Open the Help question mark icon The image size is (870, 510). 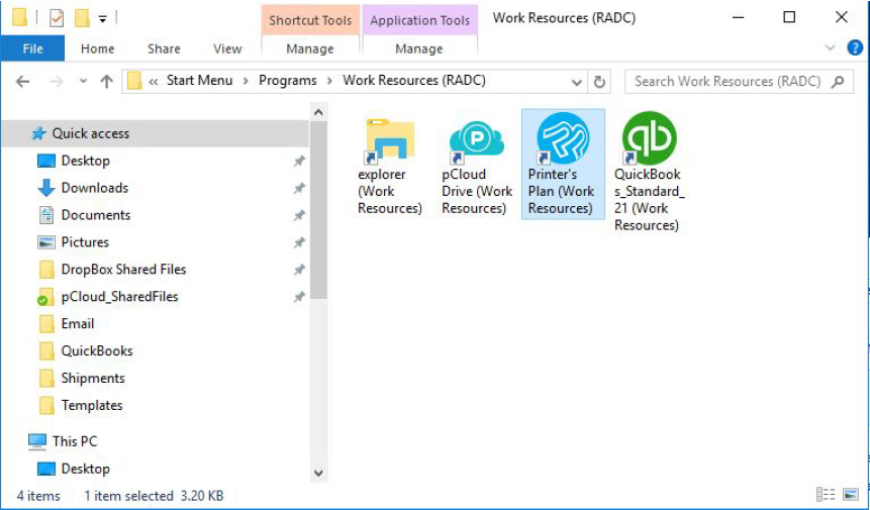855,48
